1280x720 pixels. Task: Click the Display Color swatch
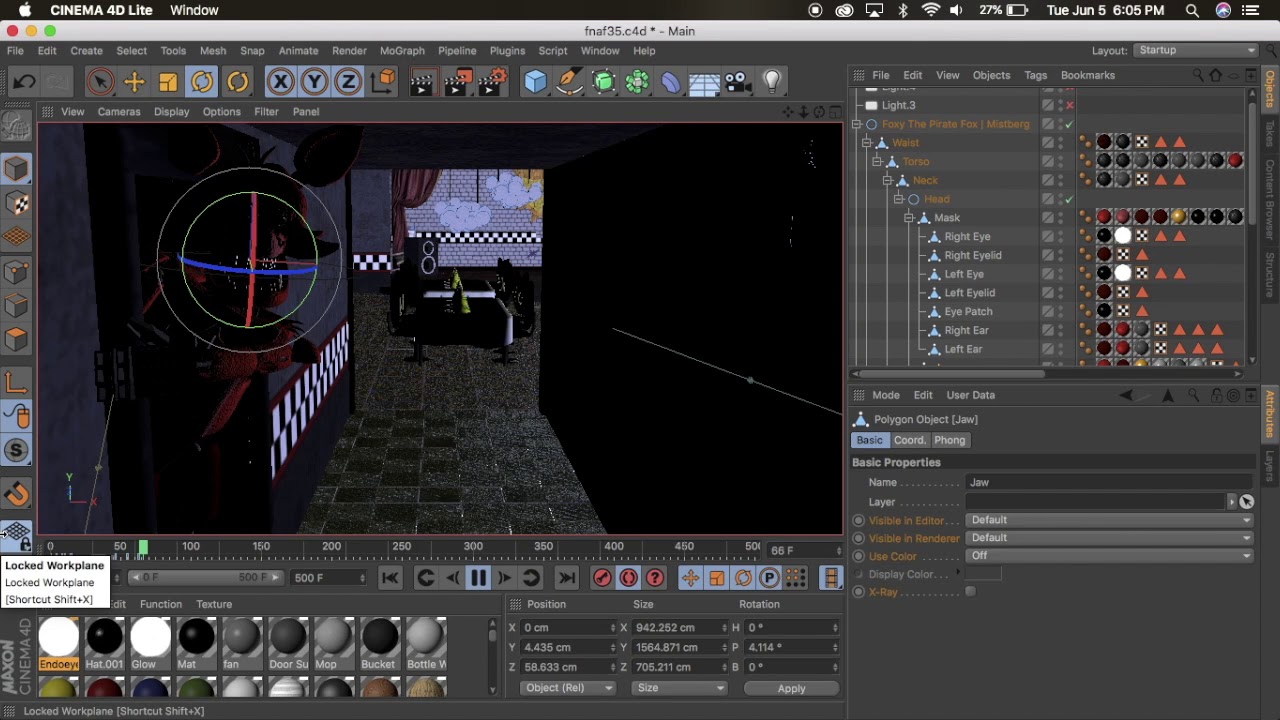point(982,574)
